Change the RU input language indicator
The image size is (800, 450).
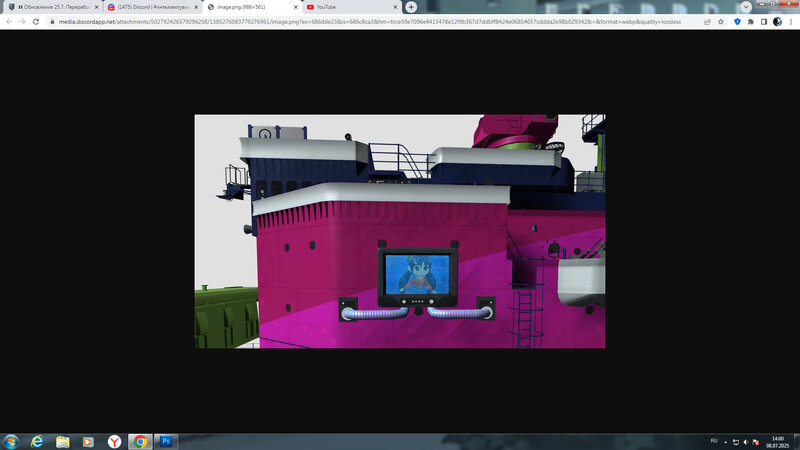coord(714,441)
